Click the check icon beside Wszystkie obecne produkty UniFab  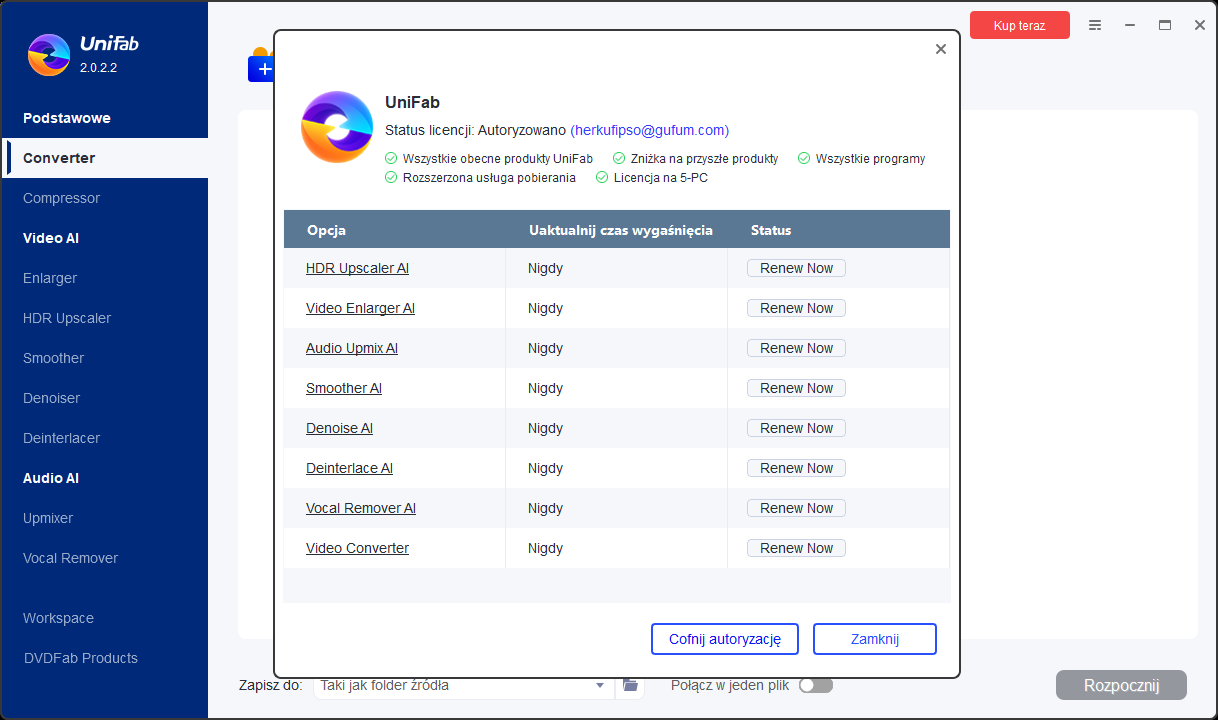tap(391, 158)
